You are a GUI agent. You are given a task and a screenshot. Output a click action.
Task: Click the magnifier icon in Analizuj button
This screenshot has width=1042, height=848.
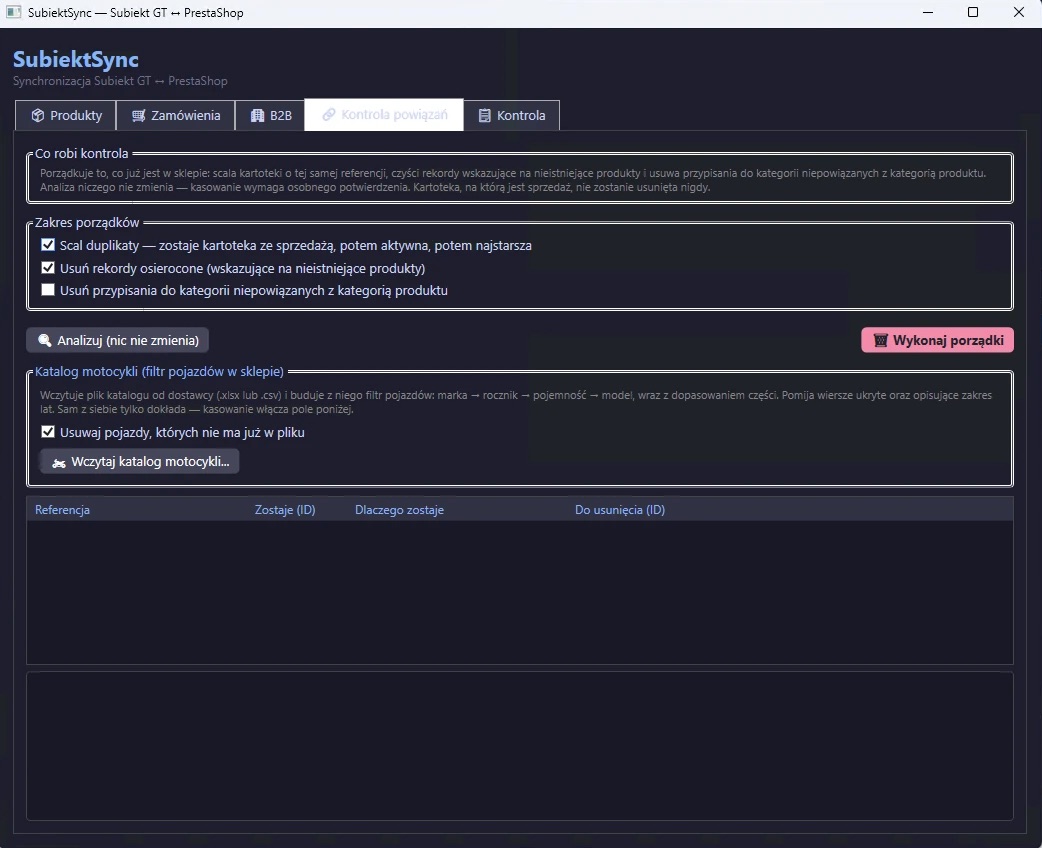45,340
